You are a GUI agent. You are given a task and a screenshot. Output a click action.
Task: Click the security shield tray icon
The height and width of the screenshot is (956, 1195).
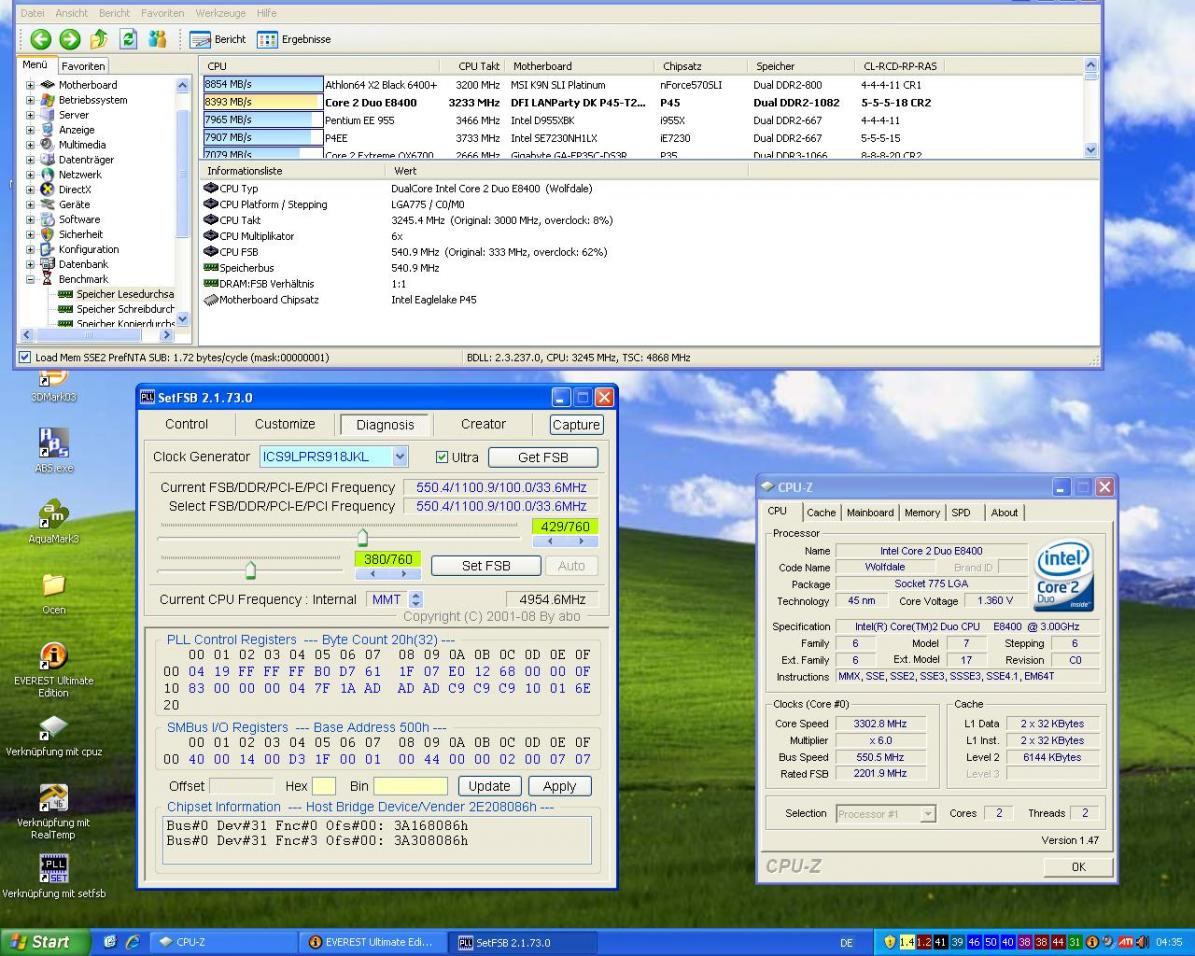pos(889,942)
